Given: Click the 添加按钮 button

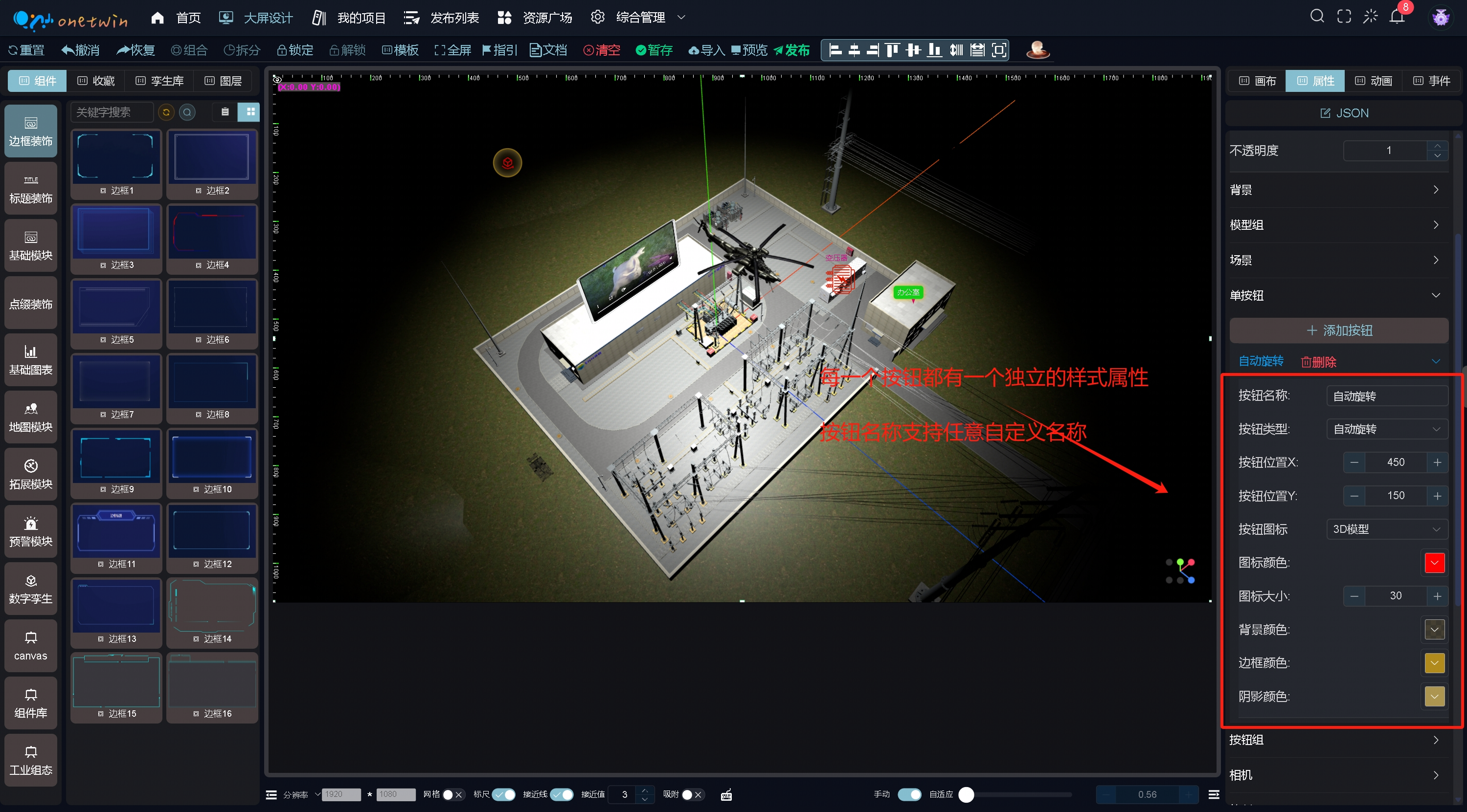Looking at the screenshot, I should pyautogui.click(x=1338, y=330).
